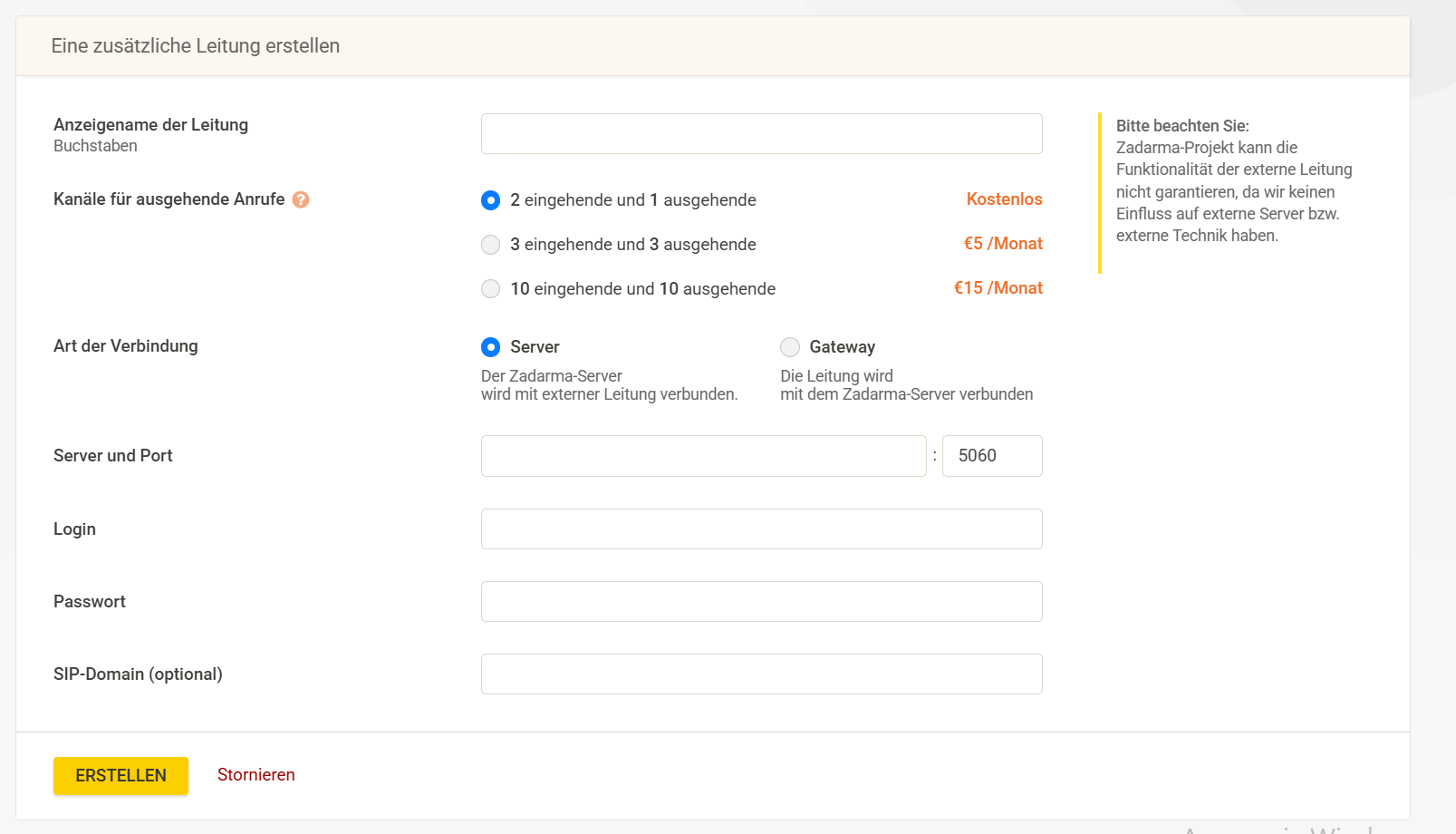Screen dimensions: 1456x834
Task: Click the Stornieren link to cancel
Action: tap(256, 775)
